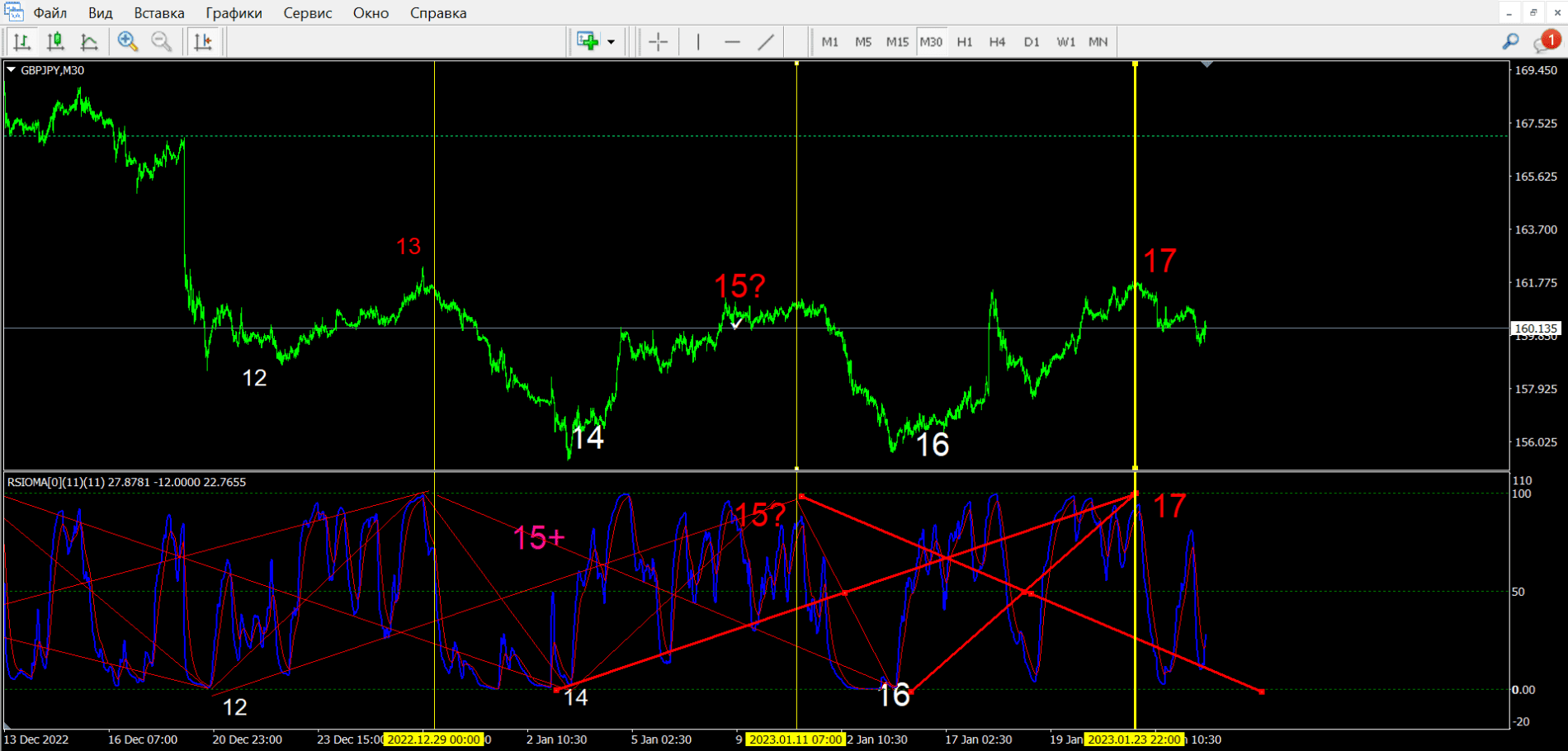This screenshot has width=1568, height=751.
Task: Expand the triangle before GBPJPY,M30 label
Action: coord(11,70)
